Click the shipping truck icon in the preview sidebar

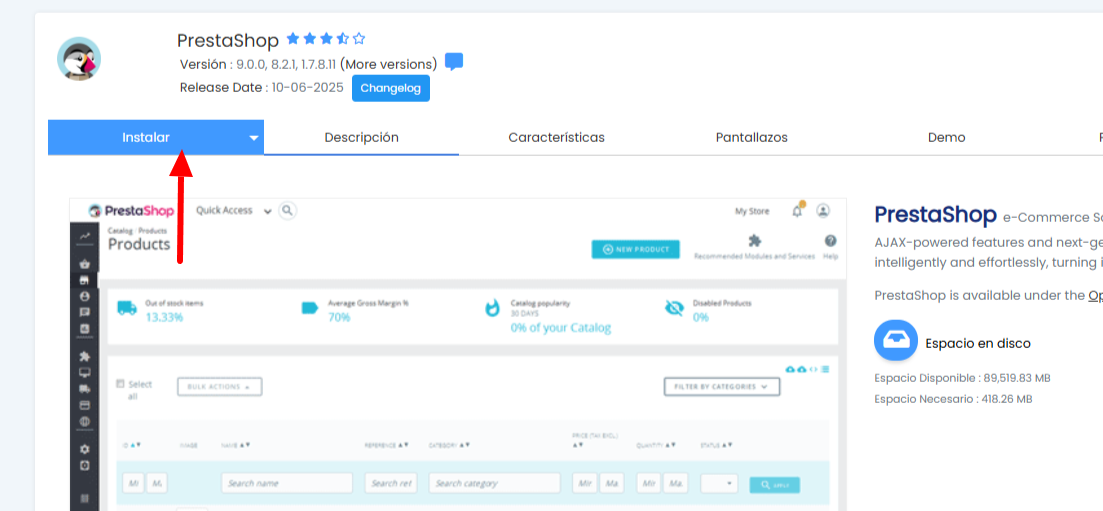tap(85, 389)
